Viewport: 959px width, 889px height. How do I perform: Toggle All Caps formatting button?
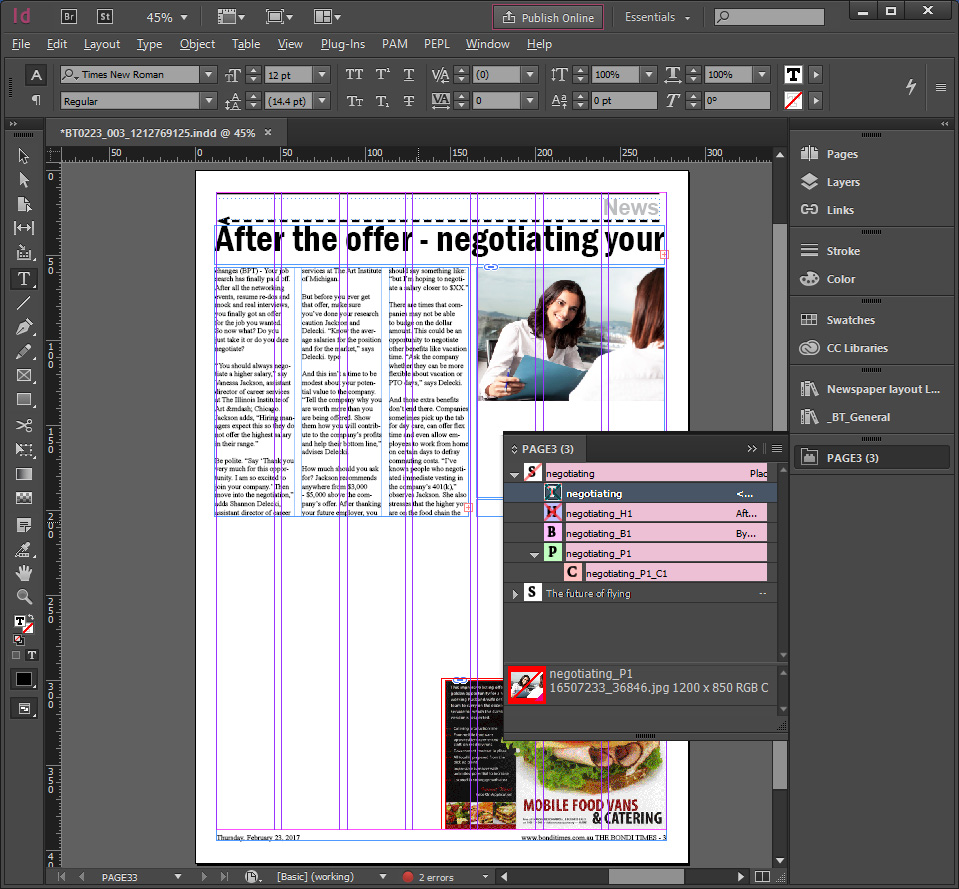tap(354, 75)
